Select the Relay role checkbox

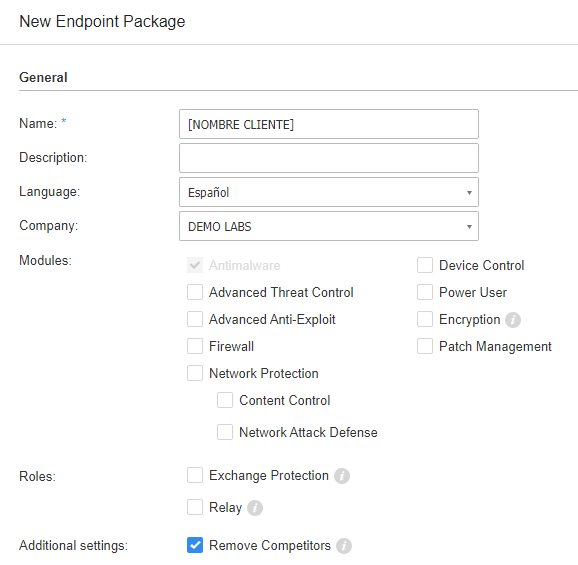click(x=195, y=507)
